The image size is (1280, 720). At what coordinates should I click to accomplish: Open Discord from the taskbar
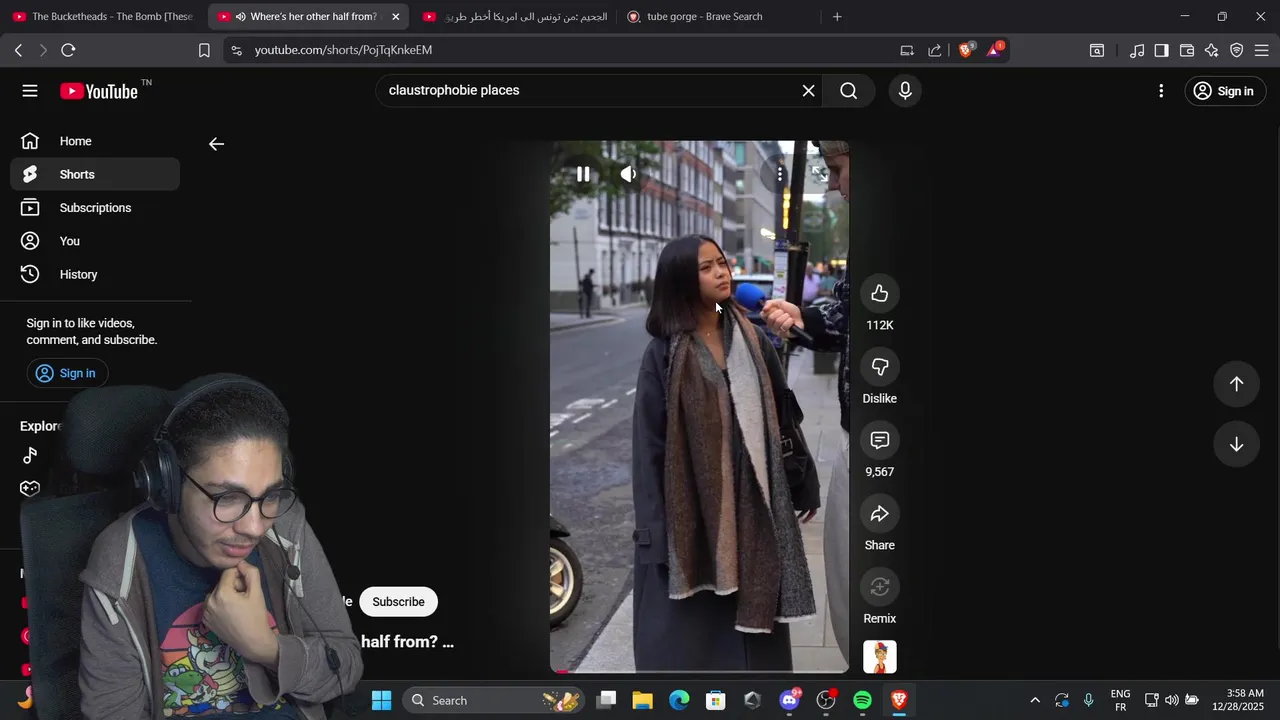point(790,700)
